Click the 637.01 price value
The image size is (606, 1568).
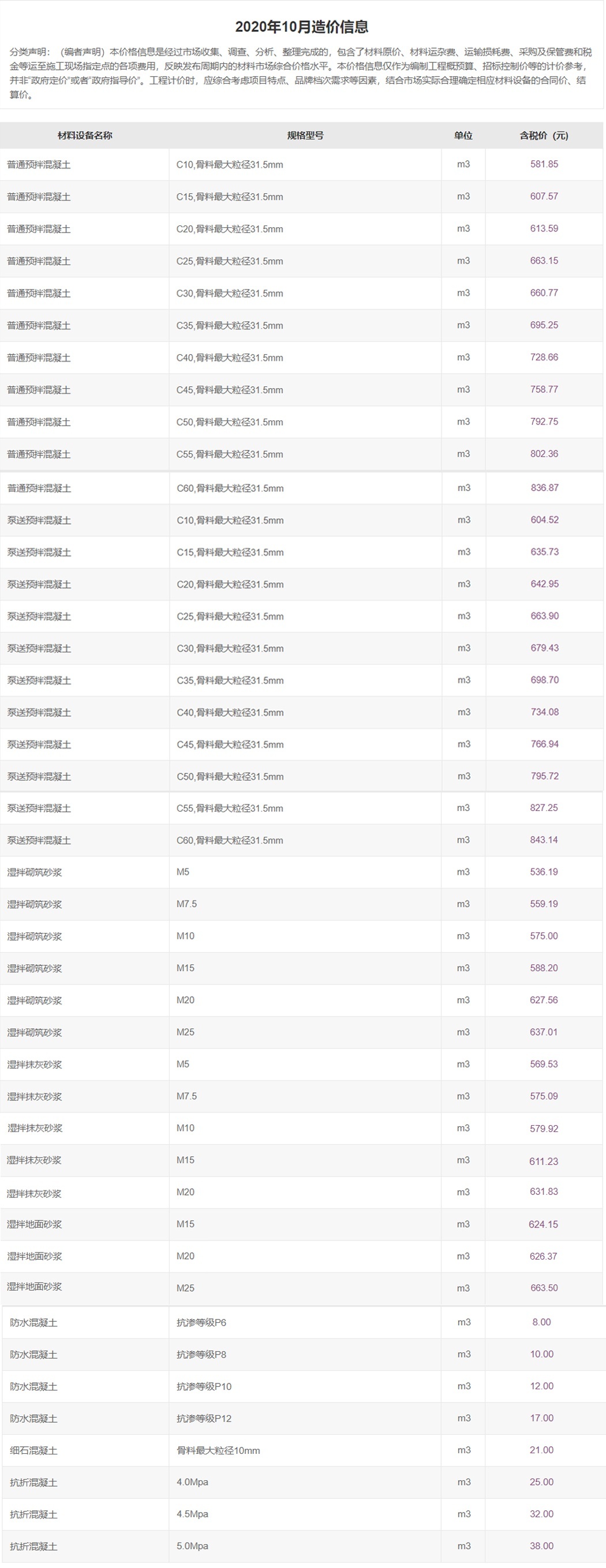543,1032
